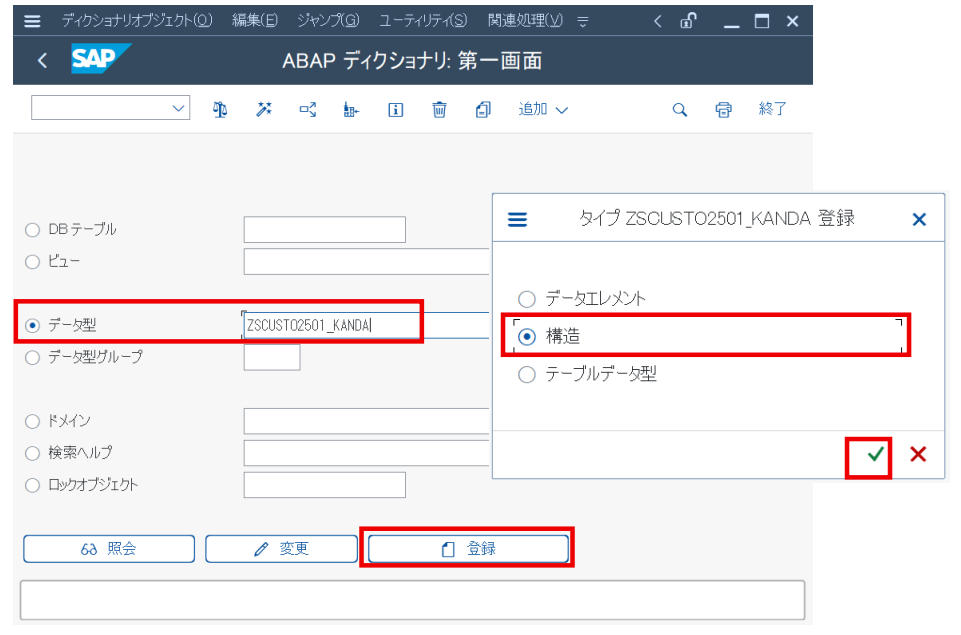Click the ロックオブジェクト input field

[325, 485]
